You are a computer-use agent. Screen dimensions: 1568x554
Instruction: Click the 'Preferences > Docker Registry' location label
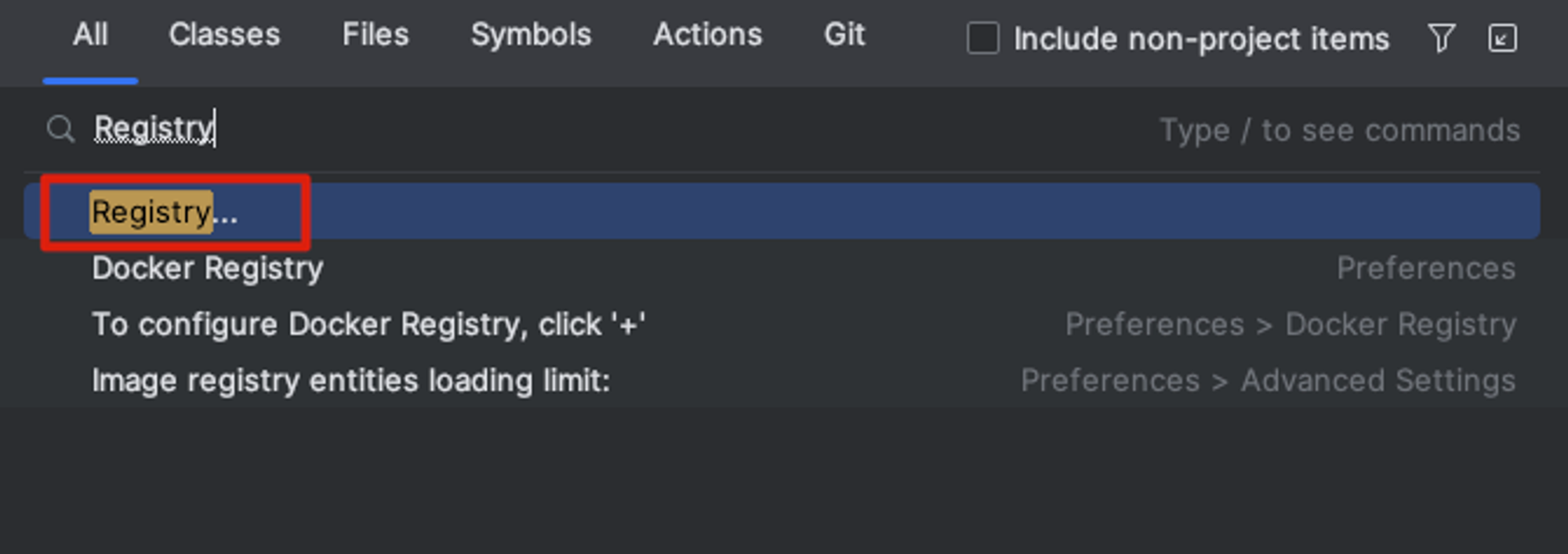click(x=1290, y=324)
